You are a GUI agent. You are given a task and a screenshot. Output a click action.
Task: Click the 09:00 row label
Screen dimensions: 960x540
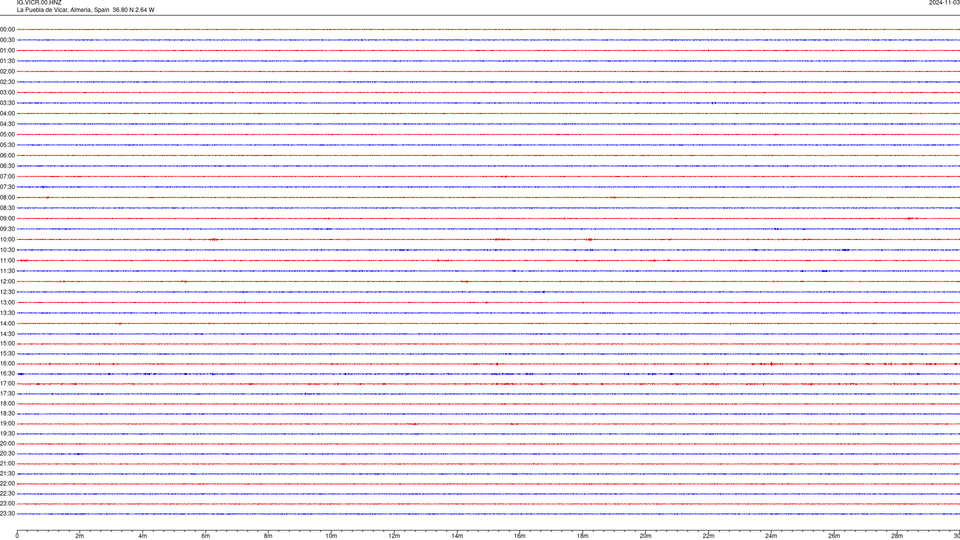pyautogui.click(x=7, y=219)
